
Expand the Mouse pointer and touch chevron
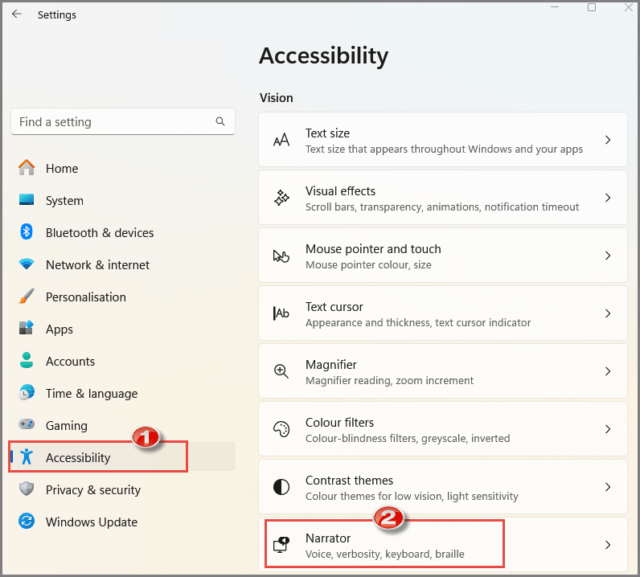(608, 256)
